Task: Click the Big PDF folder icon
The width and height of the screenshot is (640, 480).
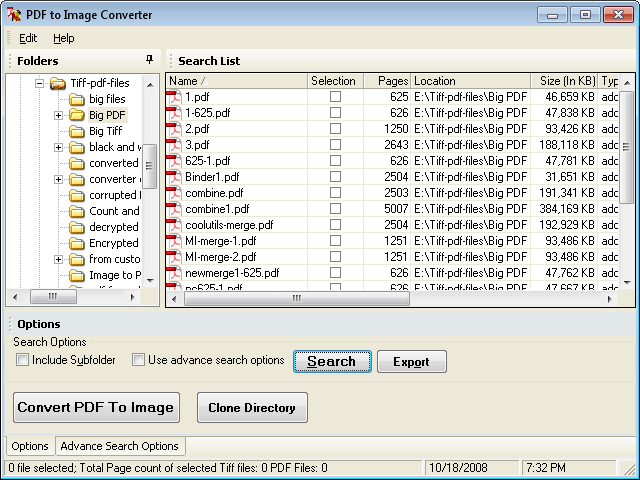Action: pyautogui.click(x=76, y=115)
